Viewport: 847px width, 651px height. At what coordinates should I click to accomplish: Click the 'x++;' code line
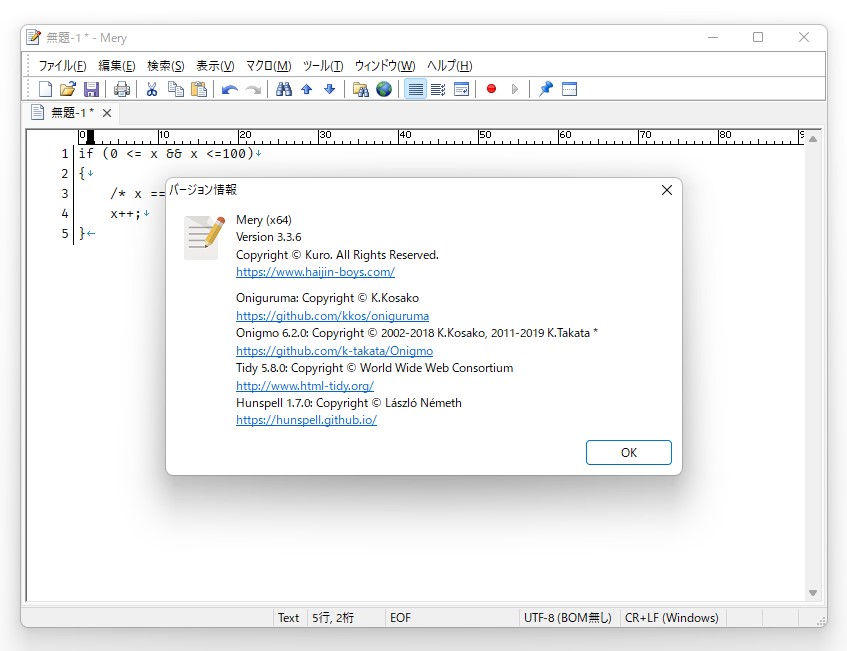[125, 213]
